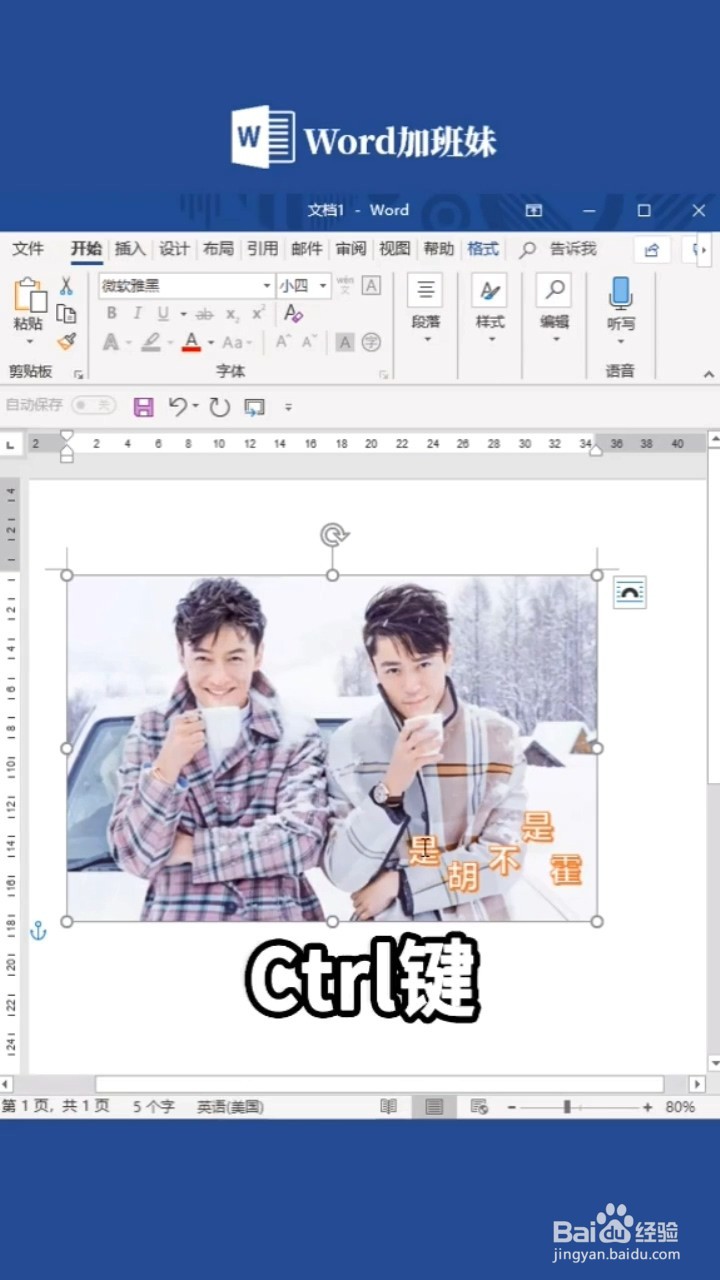
Task: Click the zoom slider handle
Action: 567,1107
